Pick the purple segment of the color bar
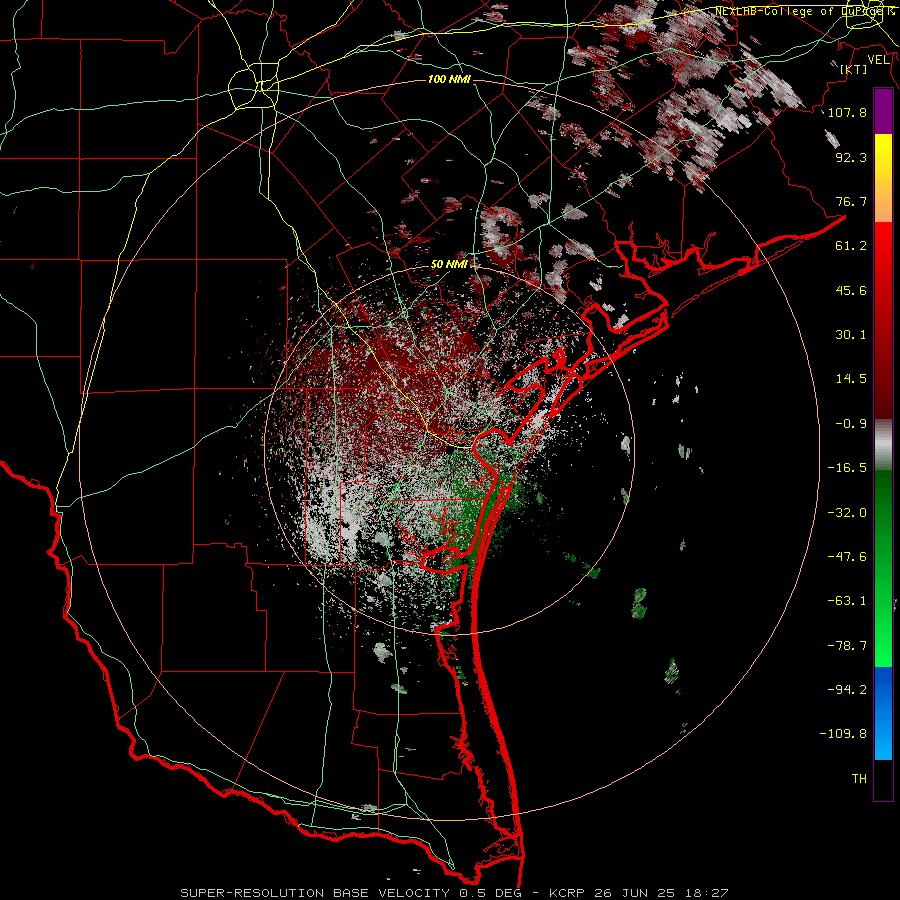This screenshot has height=900, width=900. point(883,112)
